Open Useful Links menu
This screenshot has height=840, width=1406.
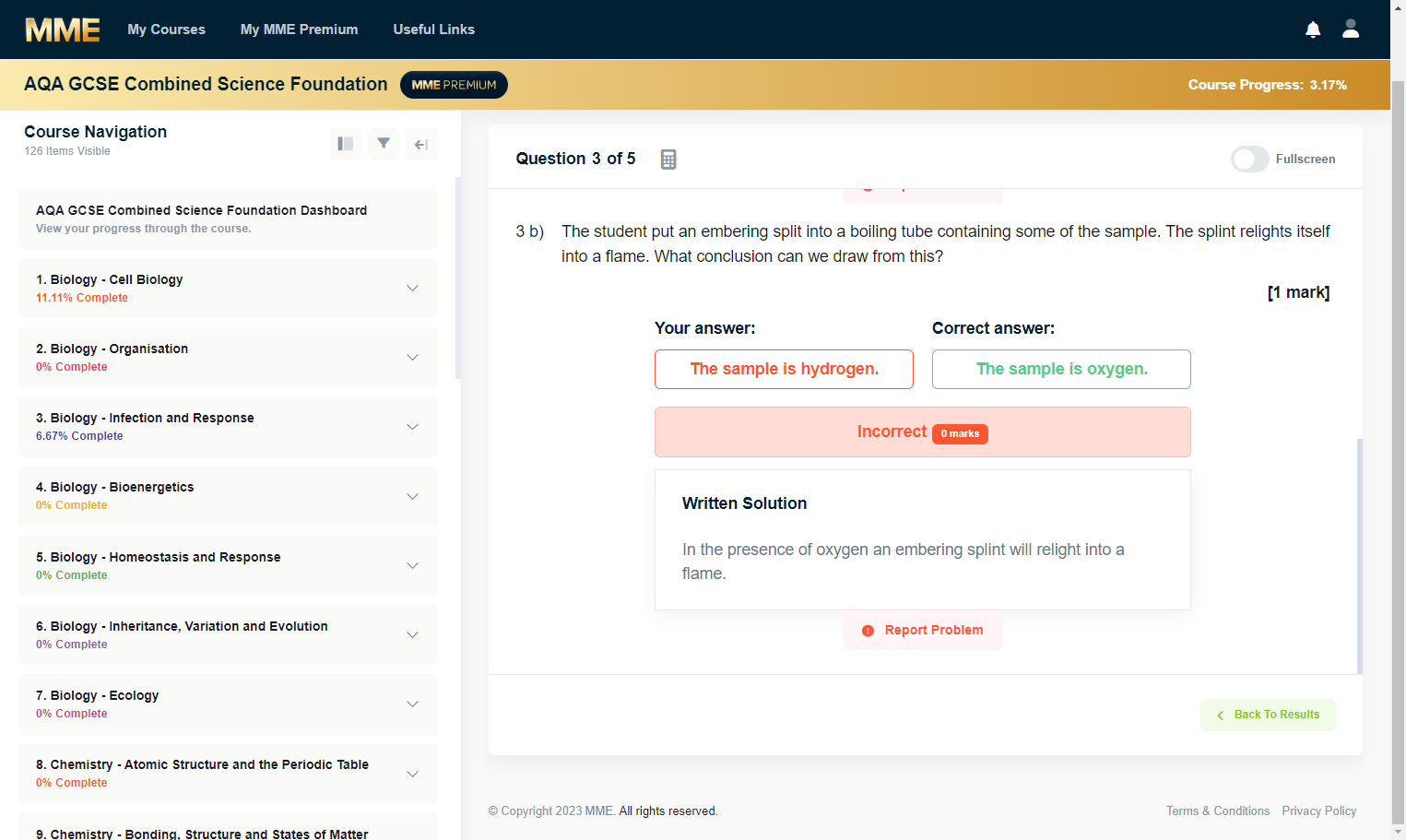[433, 30]
